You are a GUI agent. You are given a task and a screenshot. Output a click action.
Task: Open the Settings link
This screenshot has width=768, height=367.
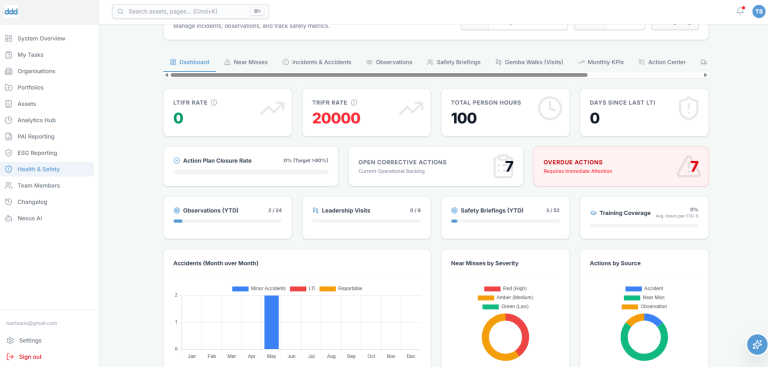[x=30, y=340]
